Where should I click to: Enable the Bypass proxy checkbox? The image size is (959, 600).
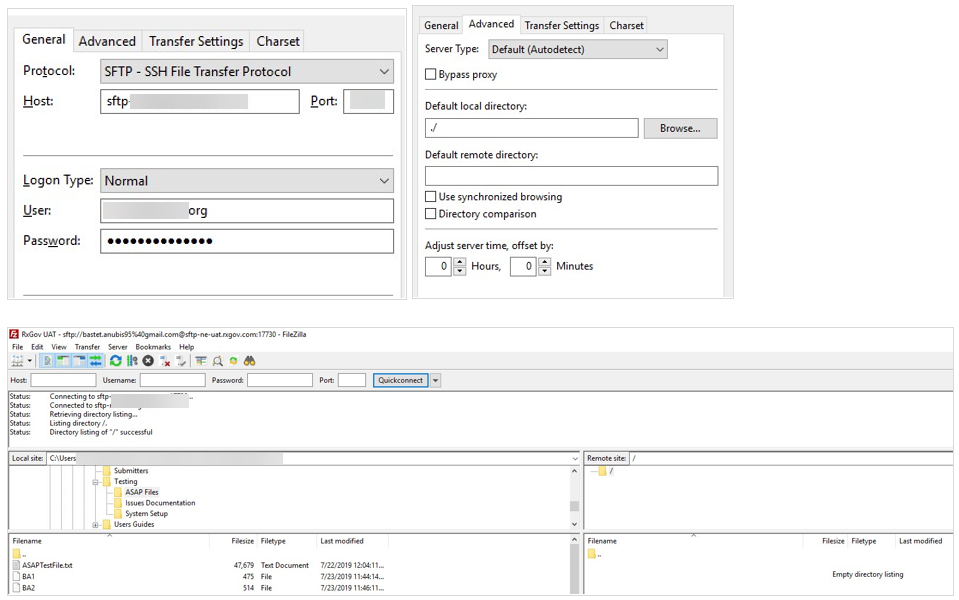click(x=431, y=74)
